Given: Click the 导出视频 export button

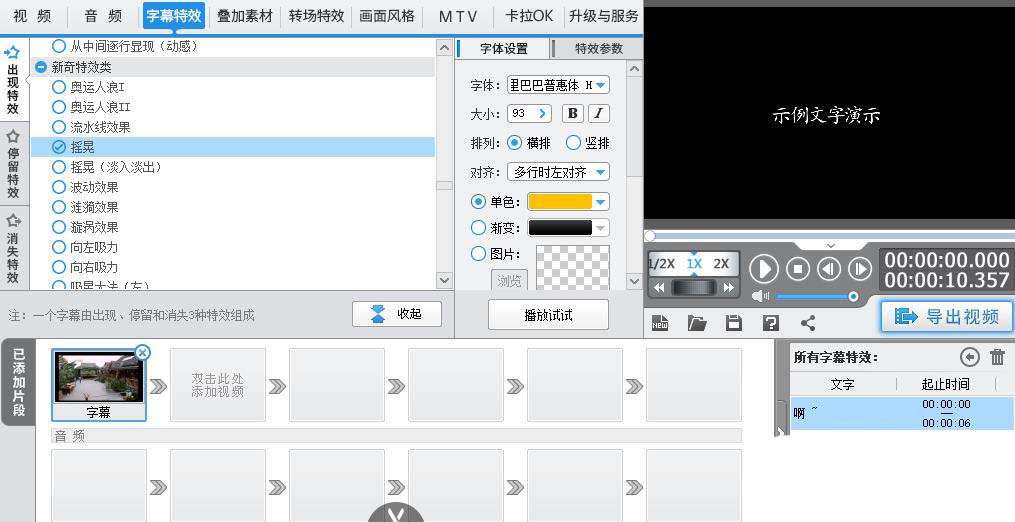Looking at the screenshot, I should pos(946,316).
